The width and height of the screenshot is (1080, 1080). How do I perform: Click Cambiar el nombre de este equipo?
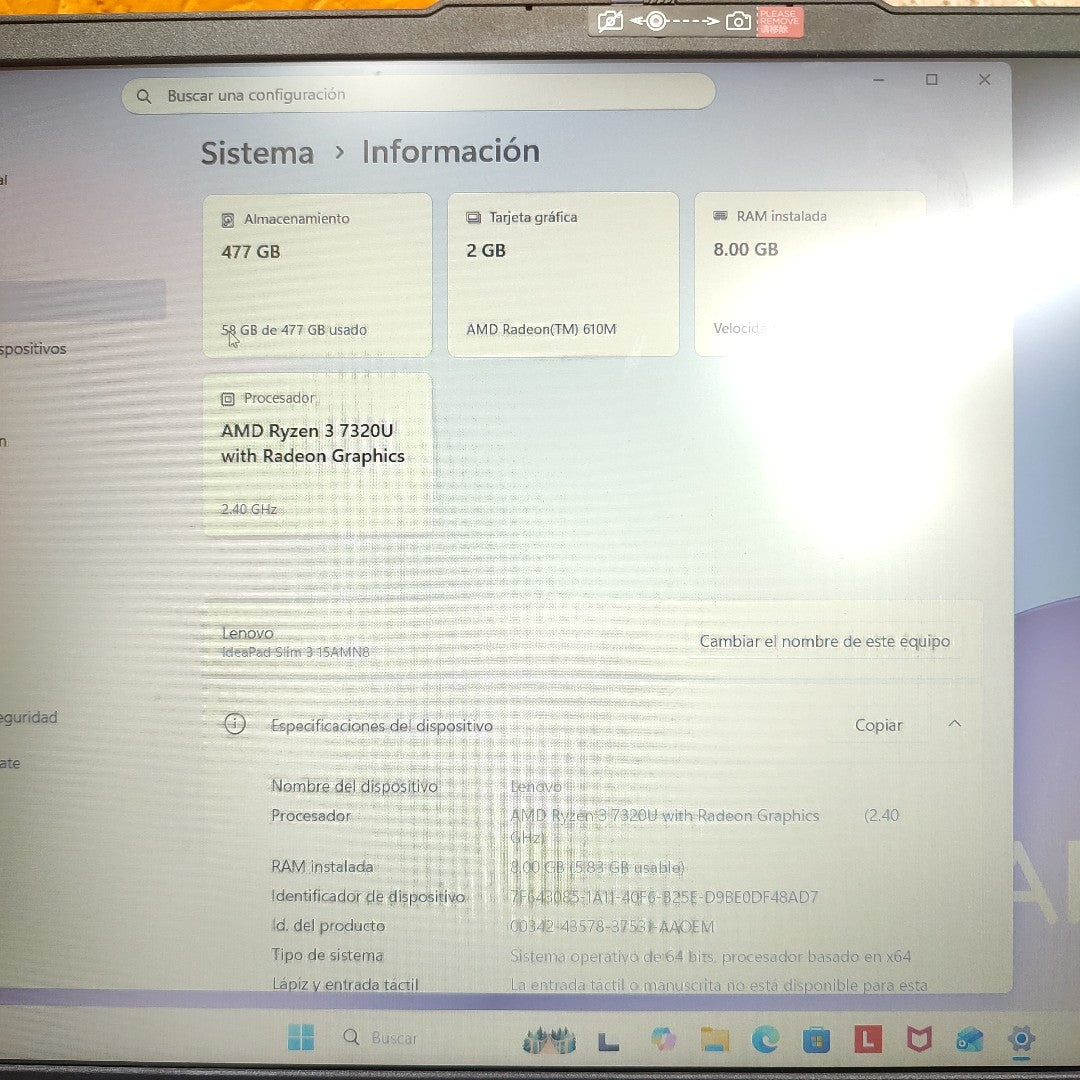[824, 641]
